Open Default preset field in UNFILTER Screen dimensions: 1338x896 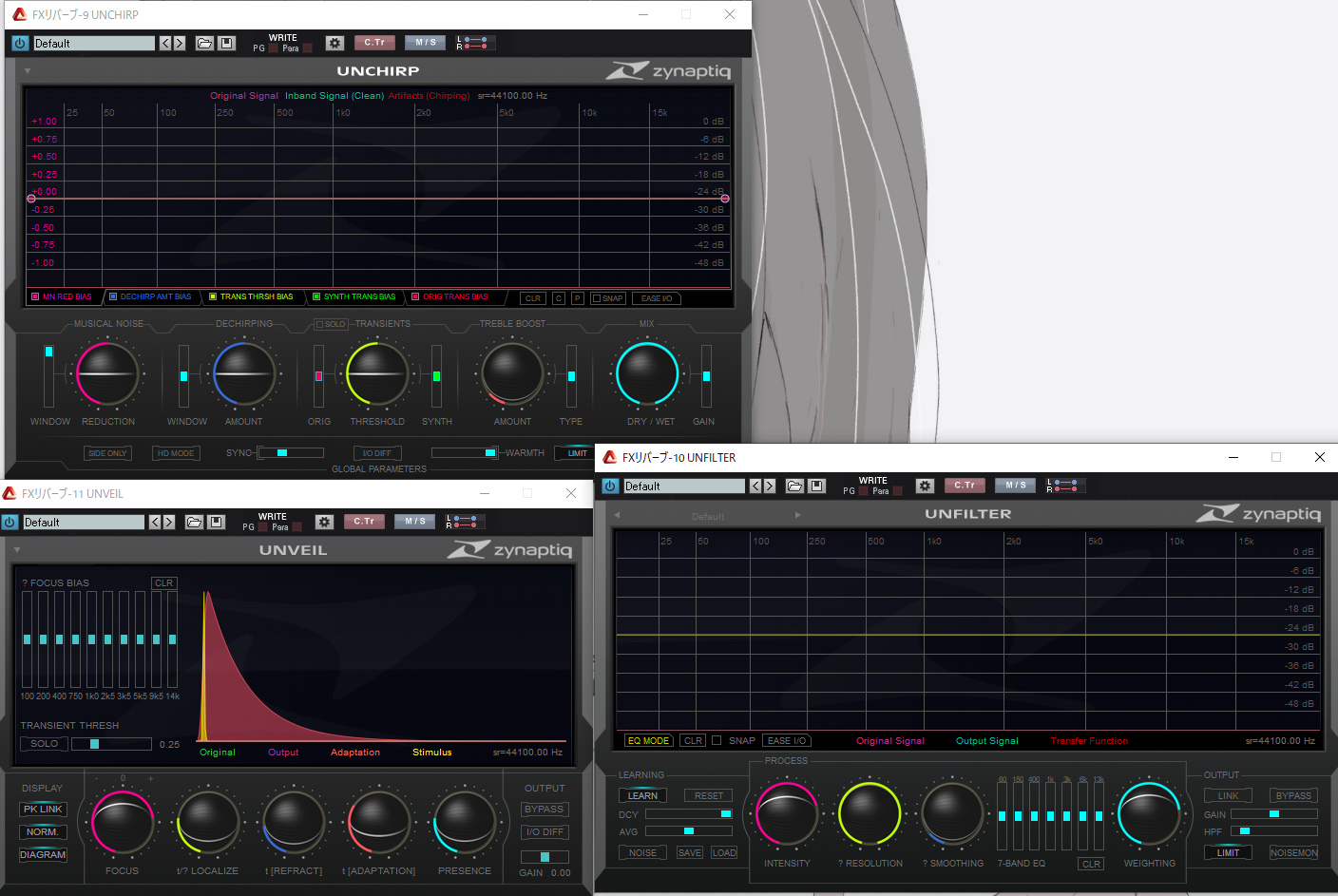pos(684,486)
